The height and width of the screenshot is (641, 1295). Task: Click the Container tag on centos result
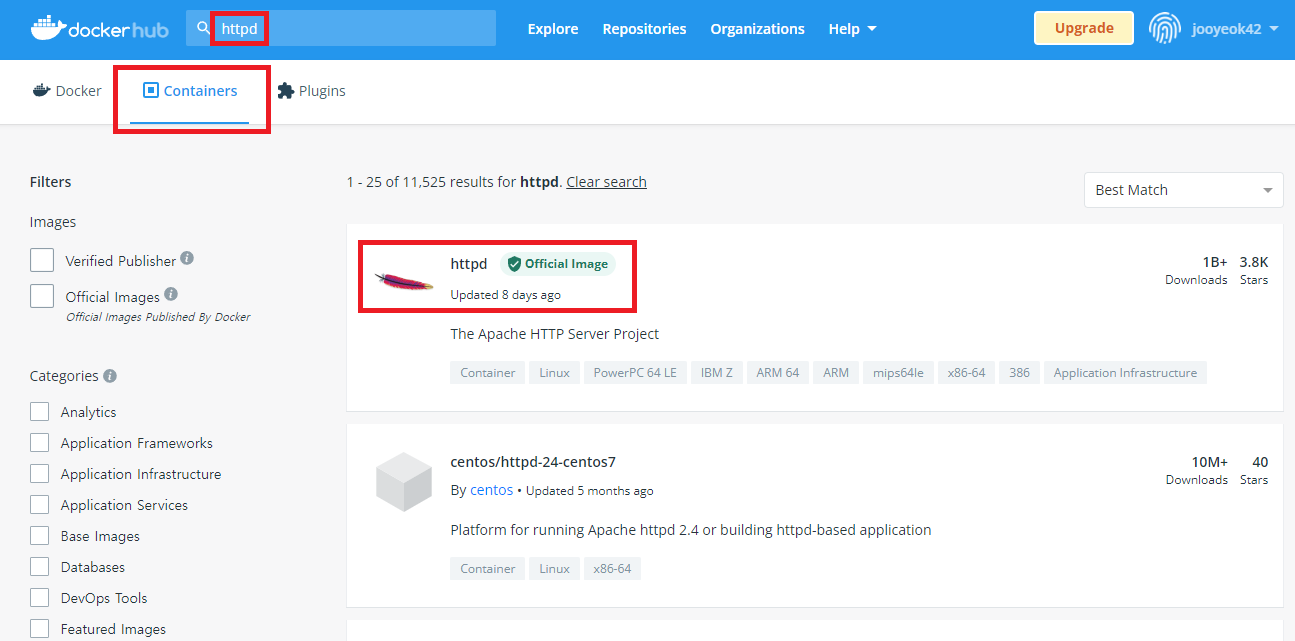click(488, 569)
